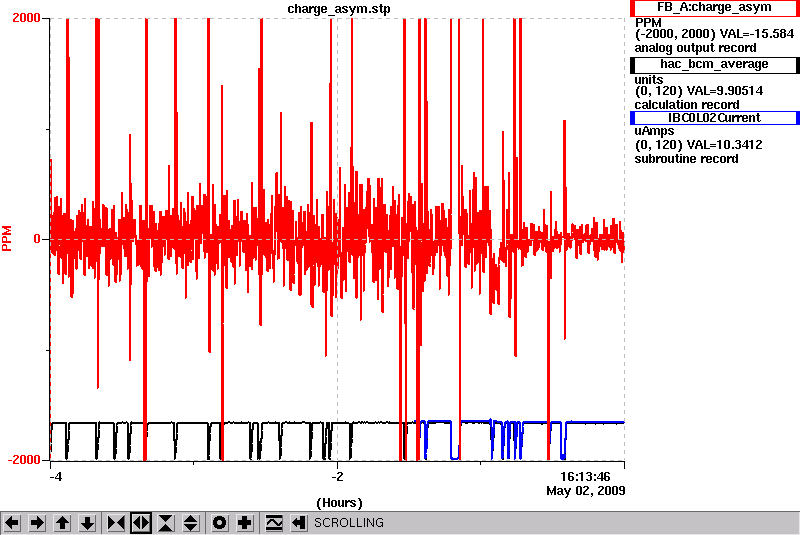This screenshot has width=800, height=535.
Task: Pan the plot right with right arrow
Action: click(37, 523)
